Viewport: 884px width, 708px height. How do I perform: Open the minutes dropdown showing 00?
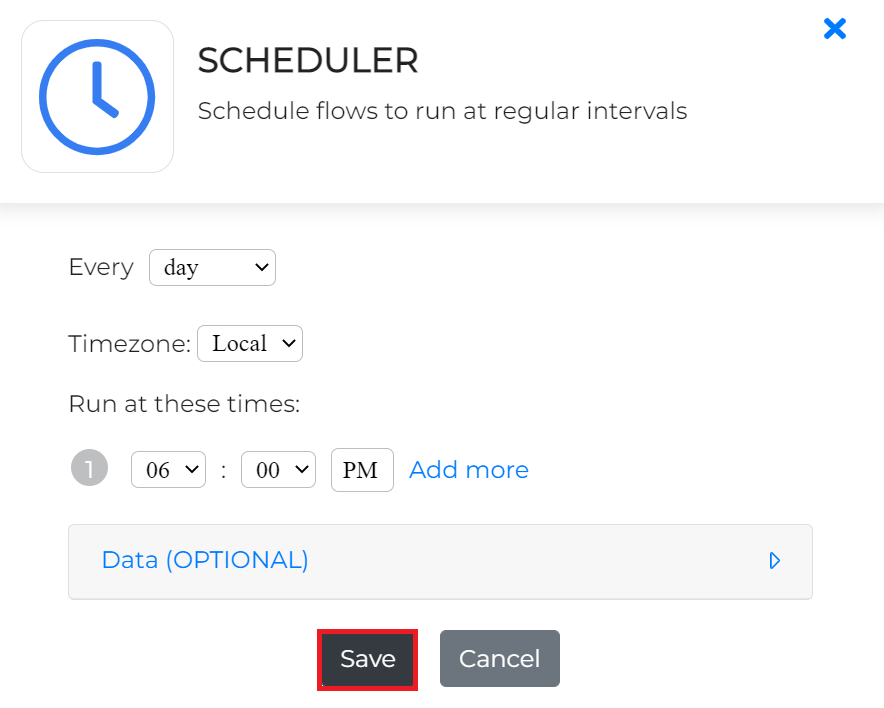tap(278, 470)
